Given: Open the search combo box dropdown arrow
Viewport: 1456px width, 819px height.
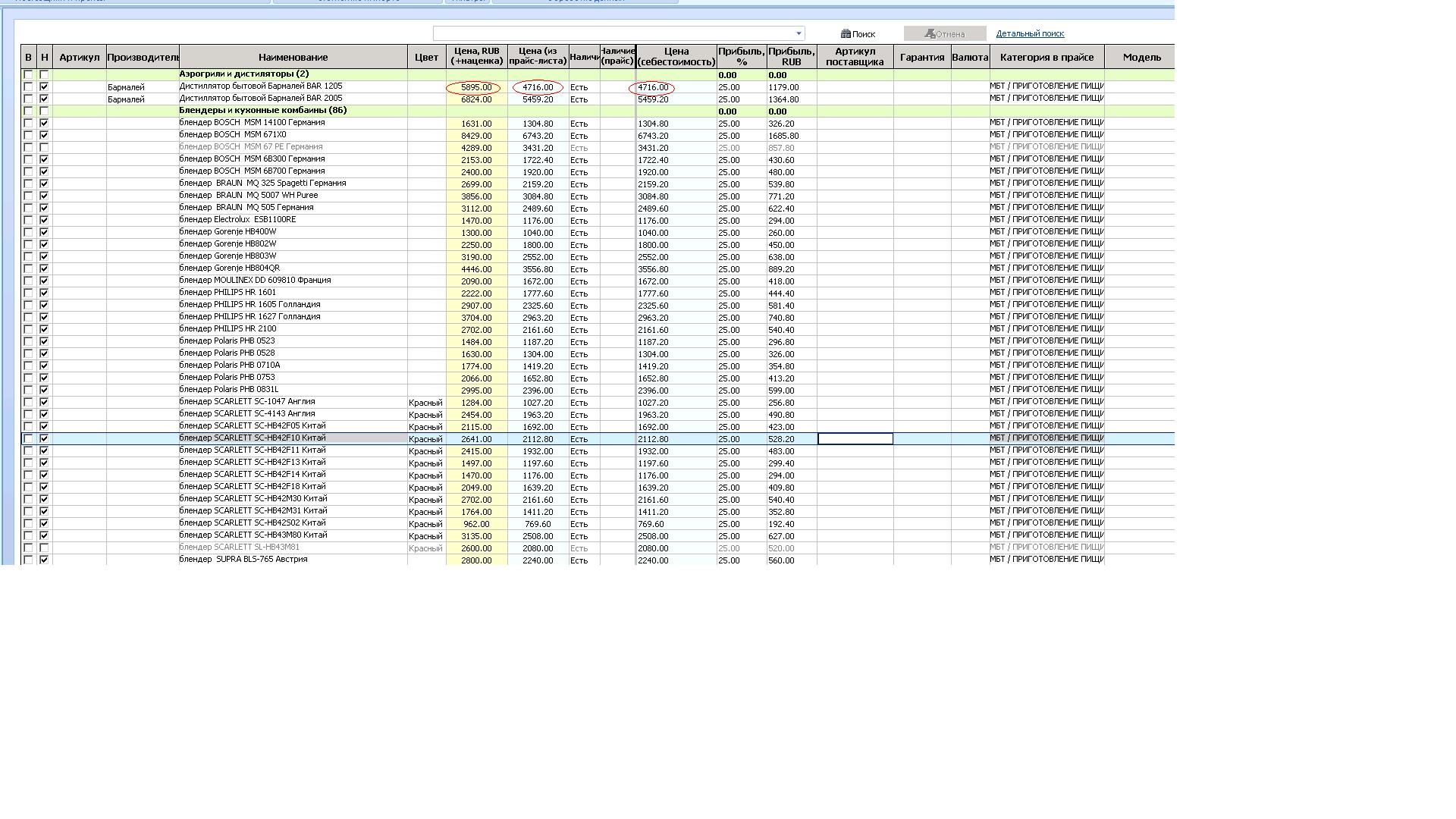Looking at the screenshot, I should 799,33.
